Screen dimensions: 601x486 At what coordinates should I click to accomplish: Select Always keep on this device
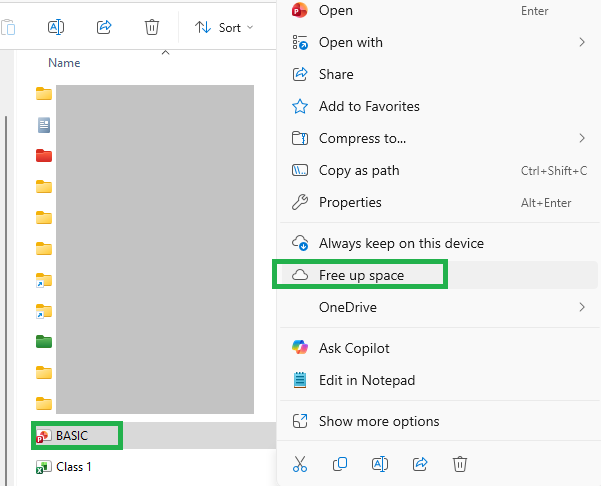coord(439,243)
